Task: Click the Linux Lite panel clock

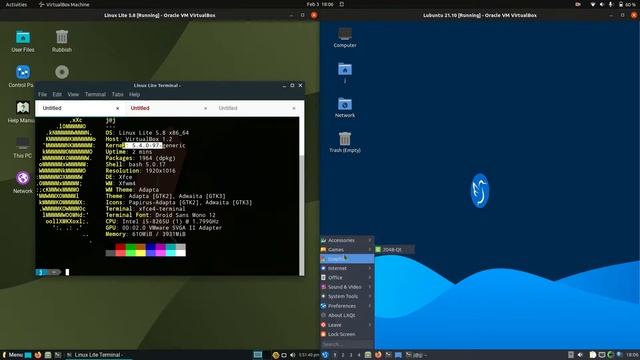Action: point(309,355)
